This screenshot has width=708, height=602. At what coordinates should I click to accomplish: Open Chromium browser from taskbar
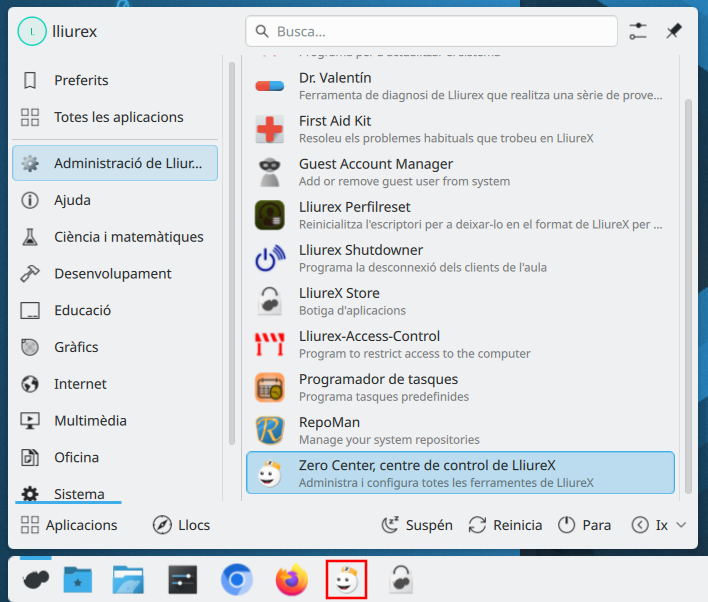pyautogui.click(x=237, y=580)
